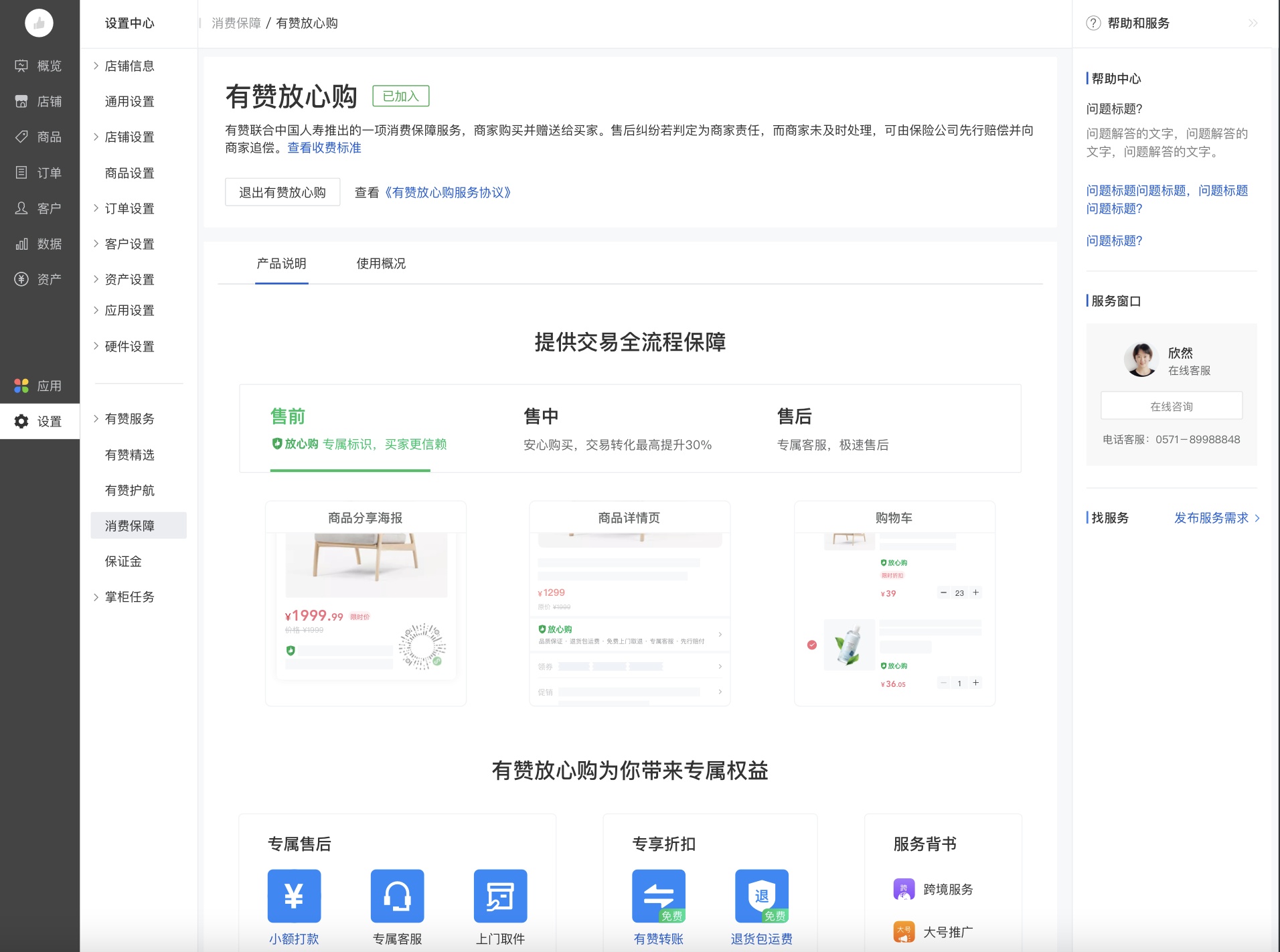
Task: Click the 退货包运费 shield icon
Action: tap(762, 896)
